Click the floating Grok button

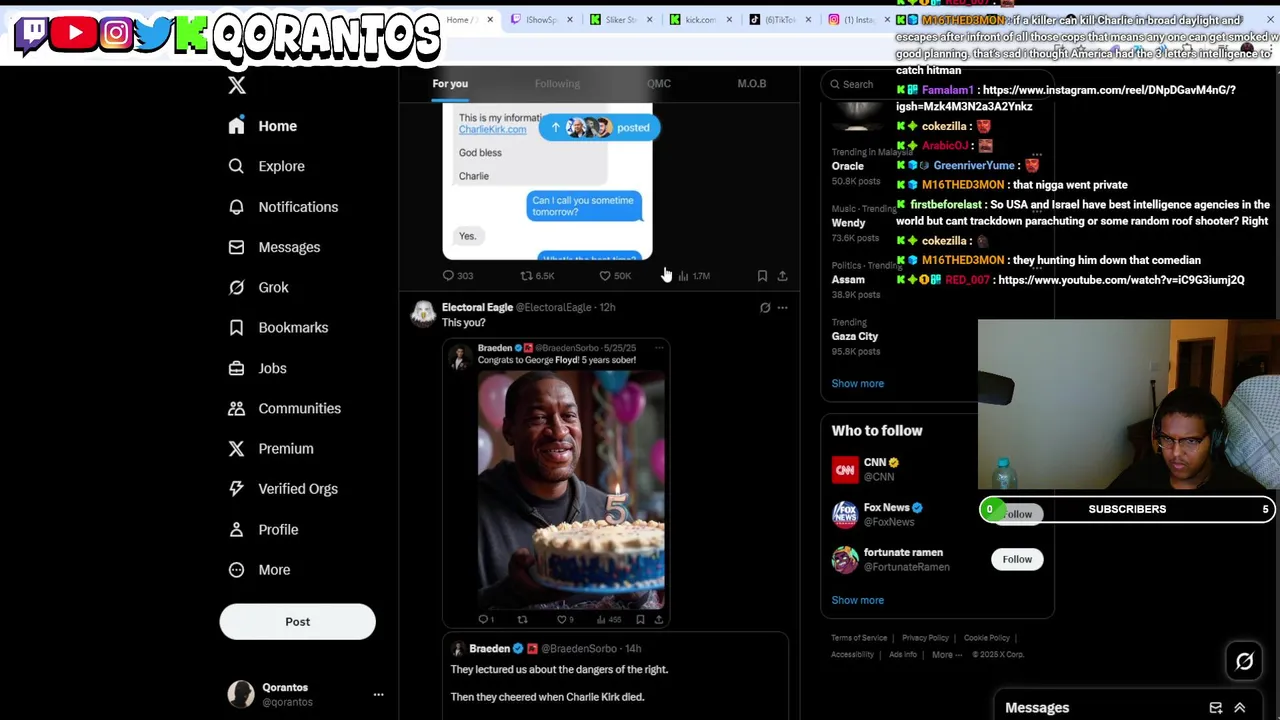pyautogui.click(x=1245, y=661)
